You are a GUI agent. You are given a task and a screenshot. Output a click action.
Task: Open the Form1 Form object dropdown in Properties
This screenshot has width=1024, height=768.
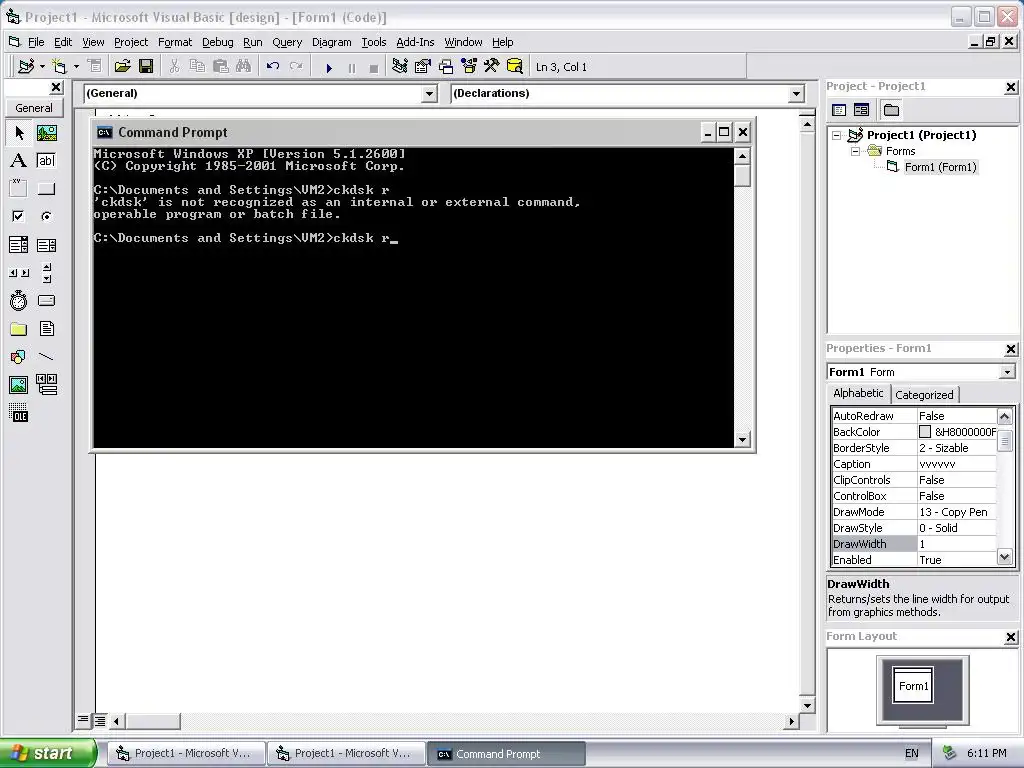point(1007,372)
